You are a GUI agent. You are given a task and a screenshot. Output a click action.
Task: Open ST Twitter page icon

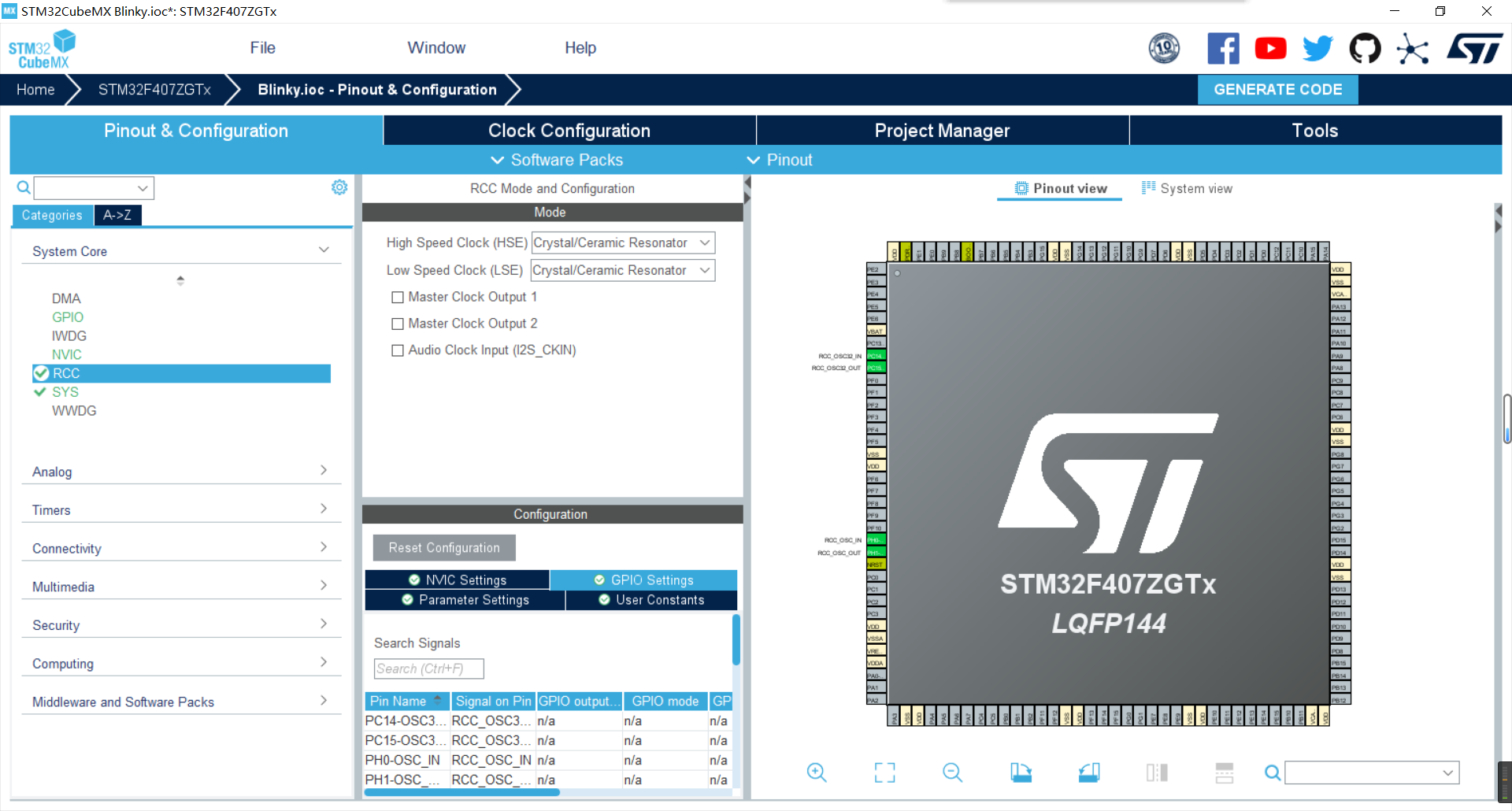point(1317,49)
